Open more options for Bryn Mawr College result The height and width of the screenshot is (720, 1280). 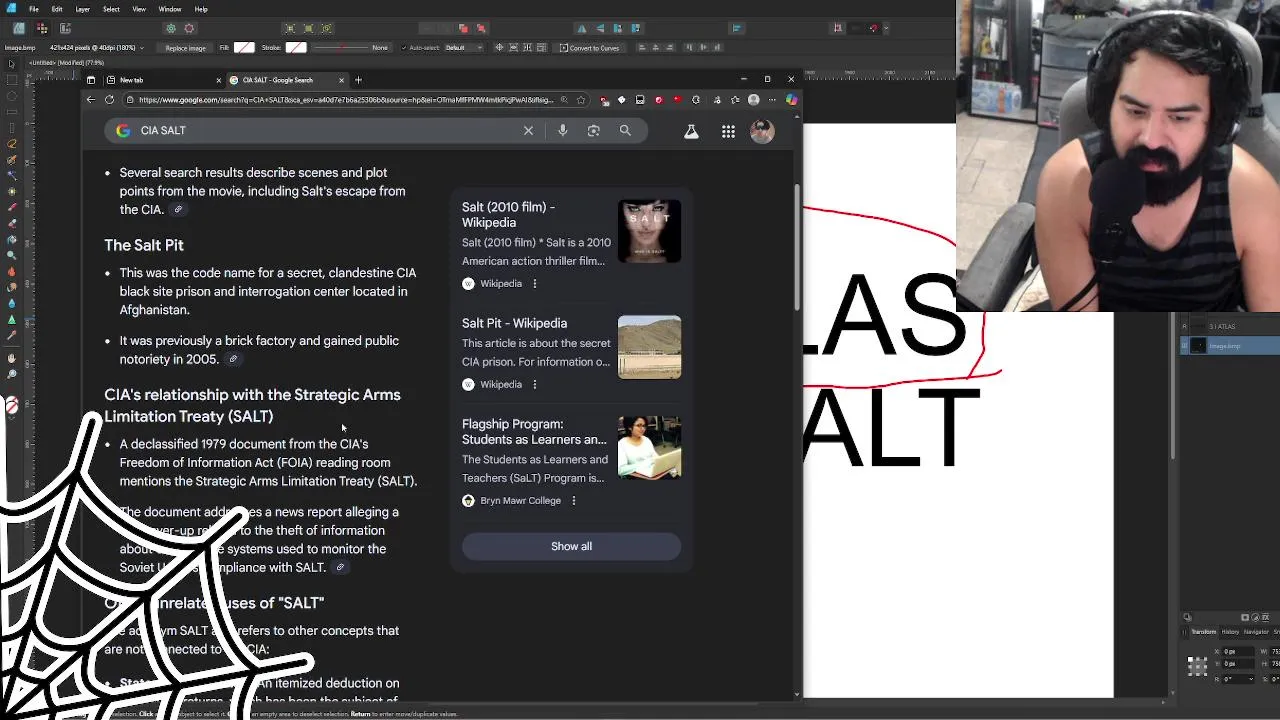pos(573,501)
